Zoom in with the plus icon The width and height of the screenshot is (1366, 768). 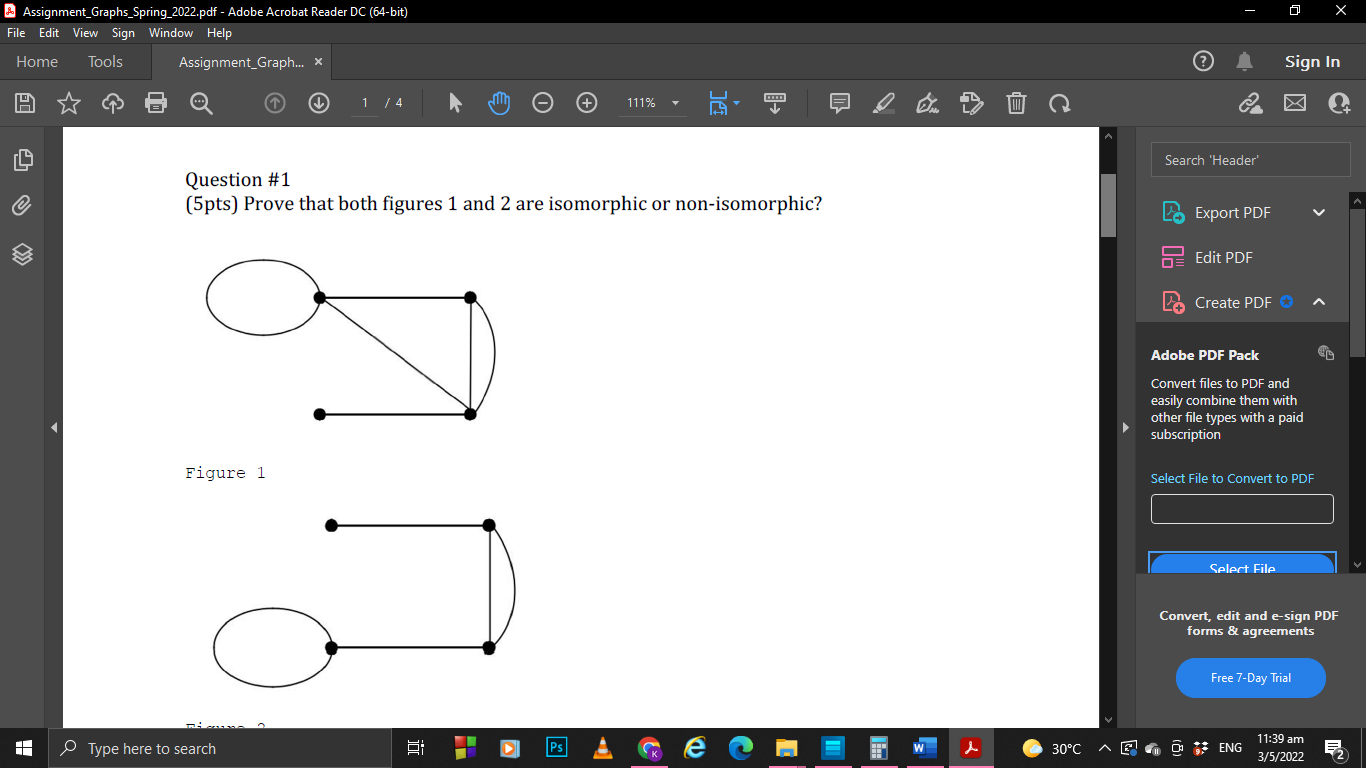pyautogui.click(x=586, y=103)
